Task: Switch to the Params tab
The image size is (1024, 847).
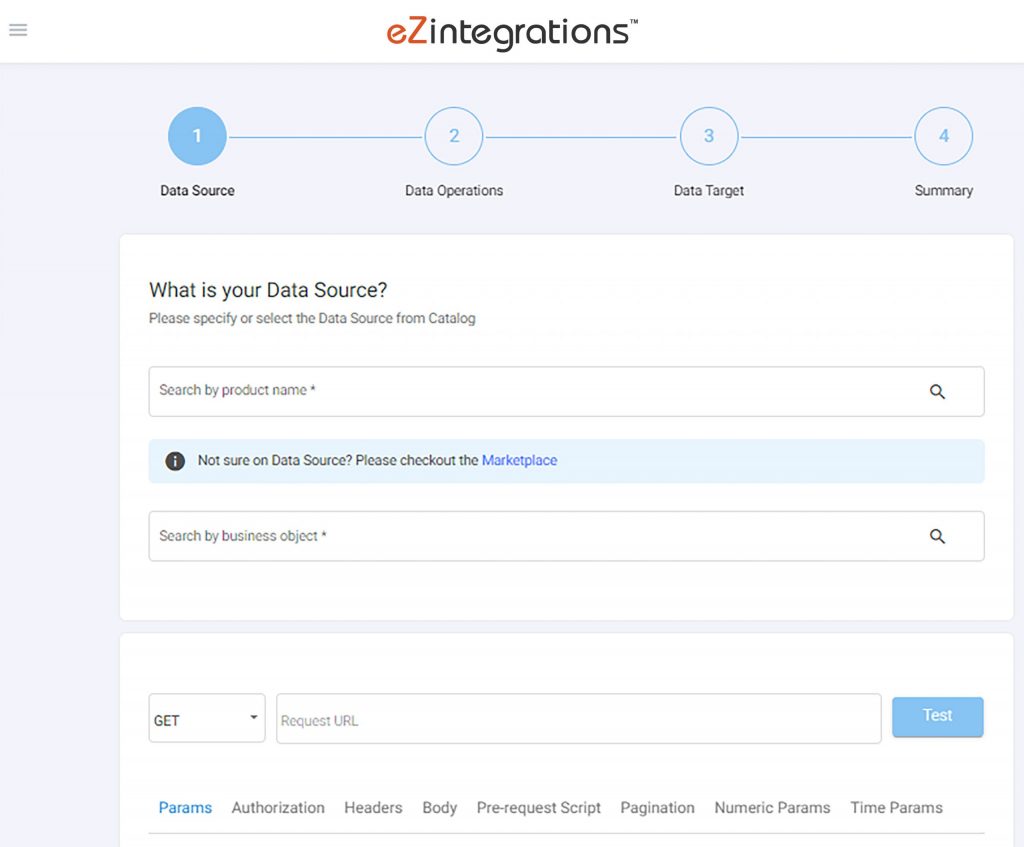Action: 185,808
